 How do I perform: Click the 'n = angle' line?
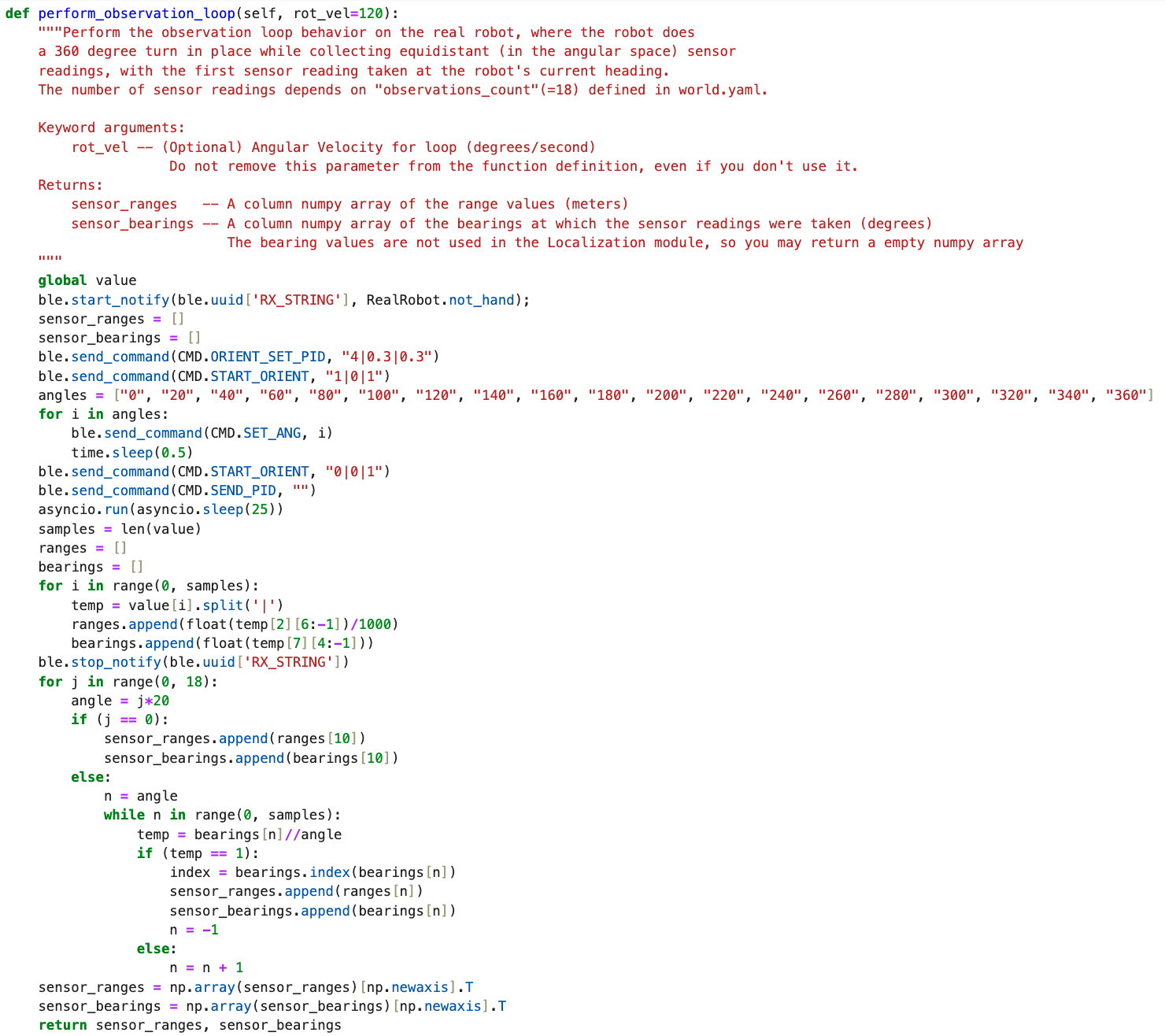(x=141, y=796)
